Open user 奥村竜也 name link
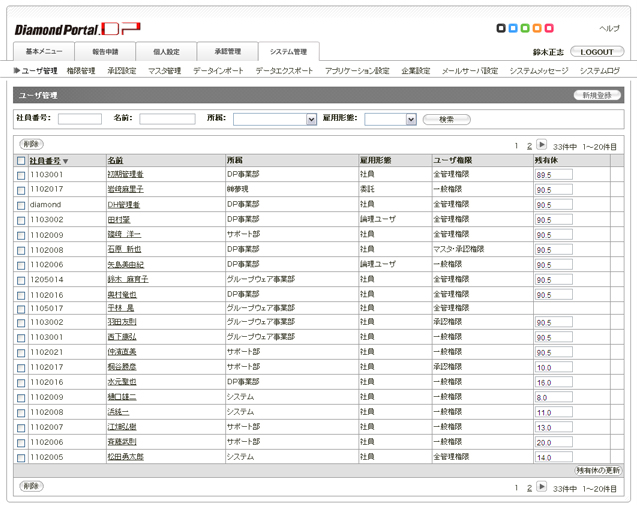The height and width of the screenshot is (505, 637). [122, 295]
